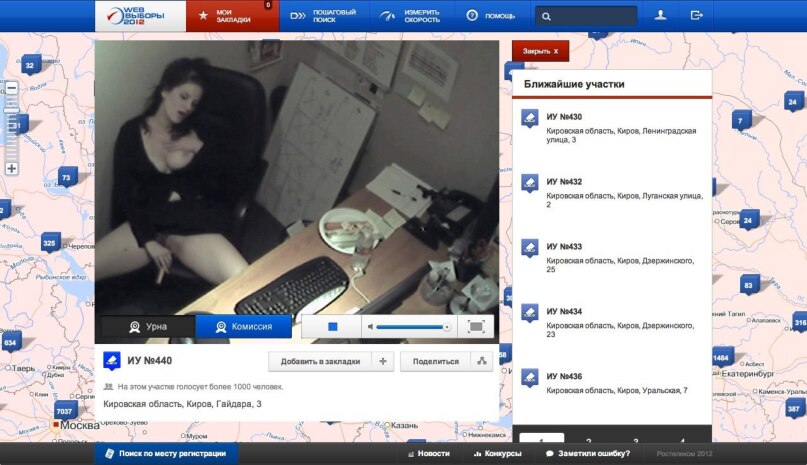Zoom in the map with plus button
Image resolution: width=807 pixels, height=465 pixels.
click(x=11, y=168)
